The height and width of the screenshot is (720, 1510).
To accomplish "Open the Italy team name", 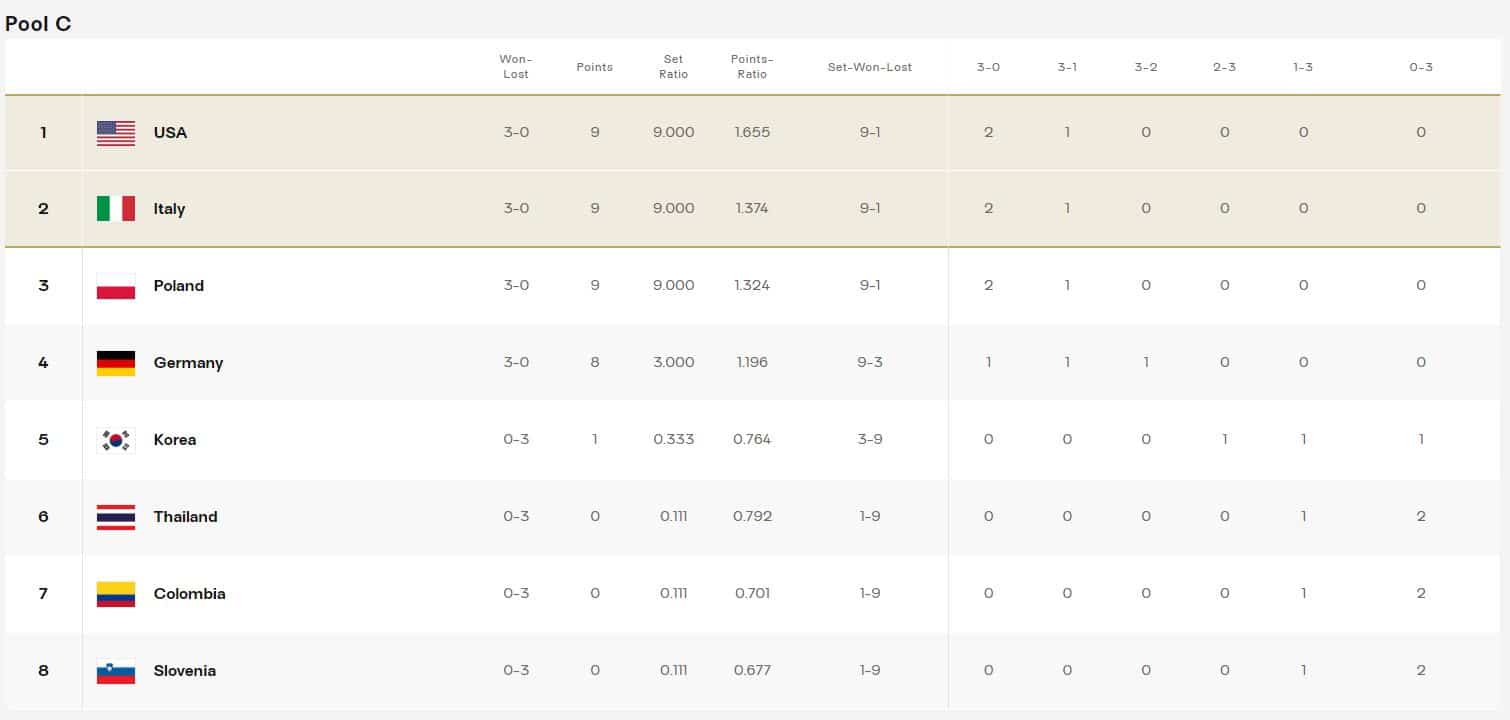I will [x=169, y=209].
